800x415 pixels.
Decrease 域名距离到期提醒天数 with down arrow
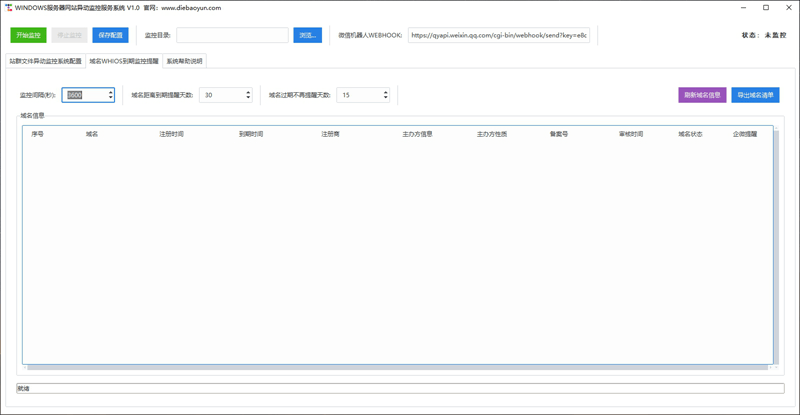pyautogui.click(x=248, y=98)
